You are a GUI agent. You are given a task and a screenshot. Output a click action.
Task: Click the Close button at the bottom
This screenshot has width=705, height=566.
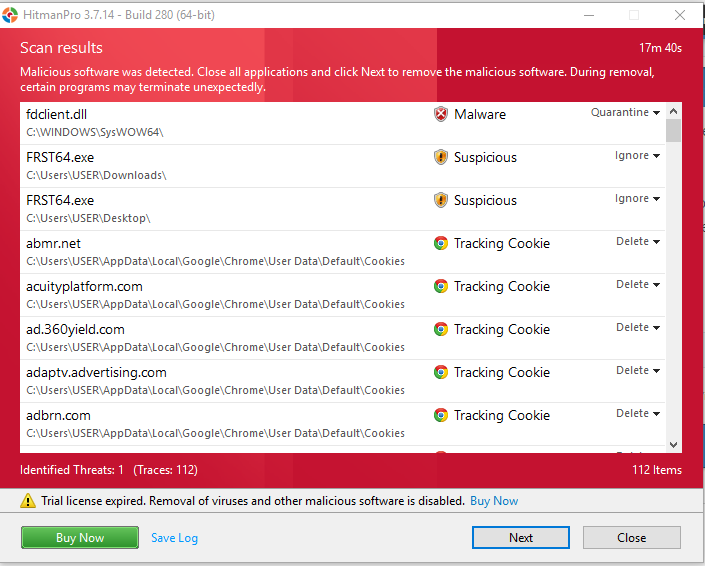tap(632, 538)
